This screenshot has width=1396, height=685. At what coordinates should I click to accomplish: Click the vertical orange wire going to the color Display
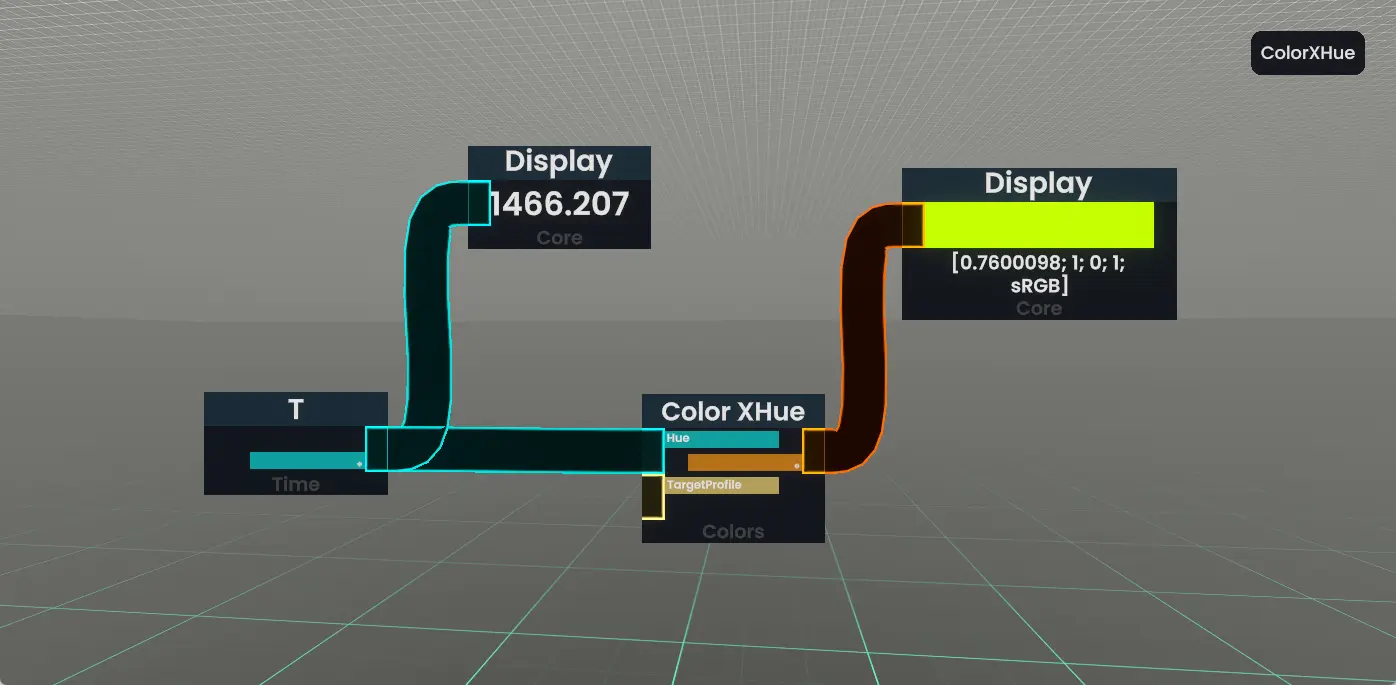pyautogui.click(x=860, y=330)
